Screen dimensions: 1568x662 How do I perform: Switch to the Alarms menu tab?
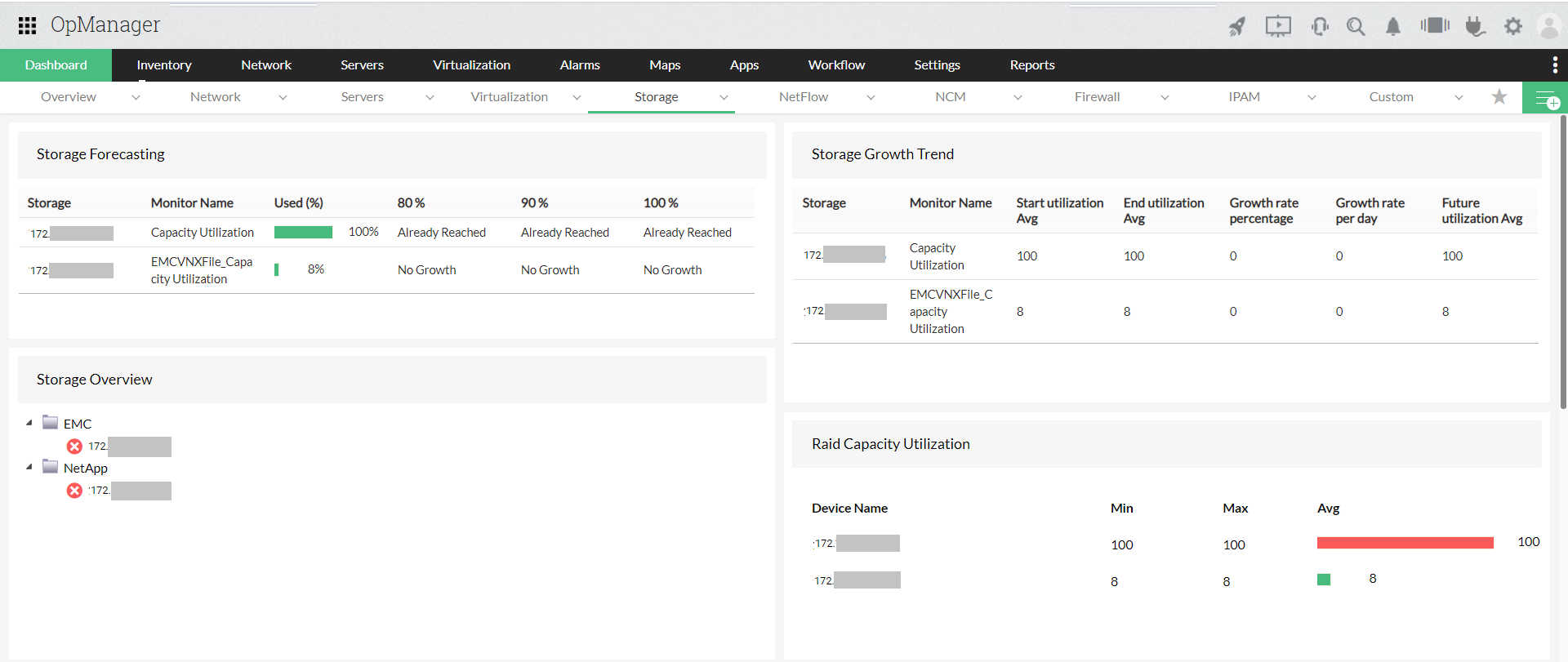[580, 65]
